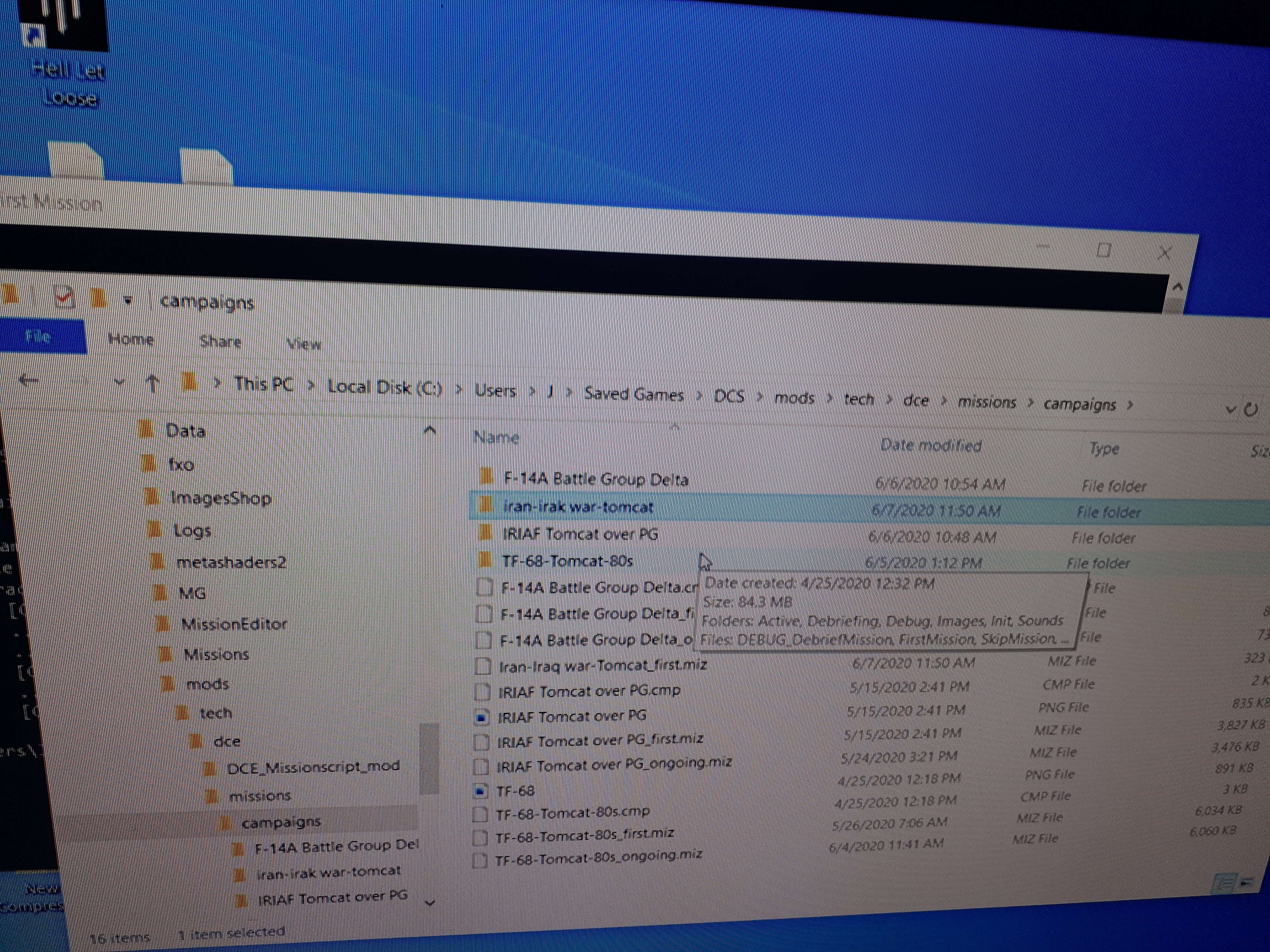Screen dimensions: 1270x952
Task: Sort by the Name column header
Action: tap(497, 438)
